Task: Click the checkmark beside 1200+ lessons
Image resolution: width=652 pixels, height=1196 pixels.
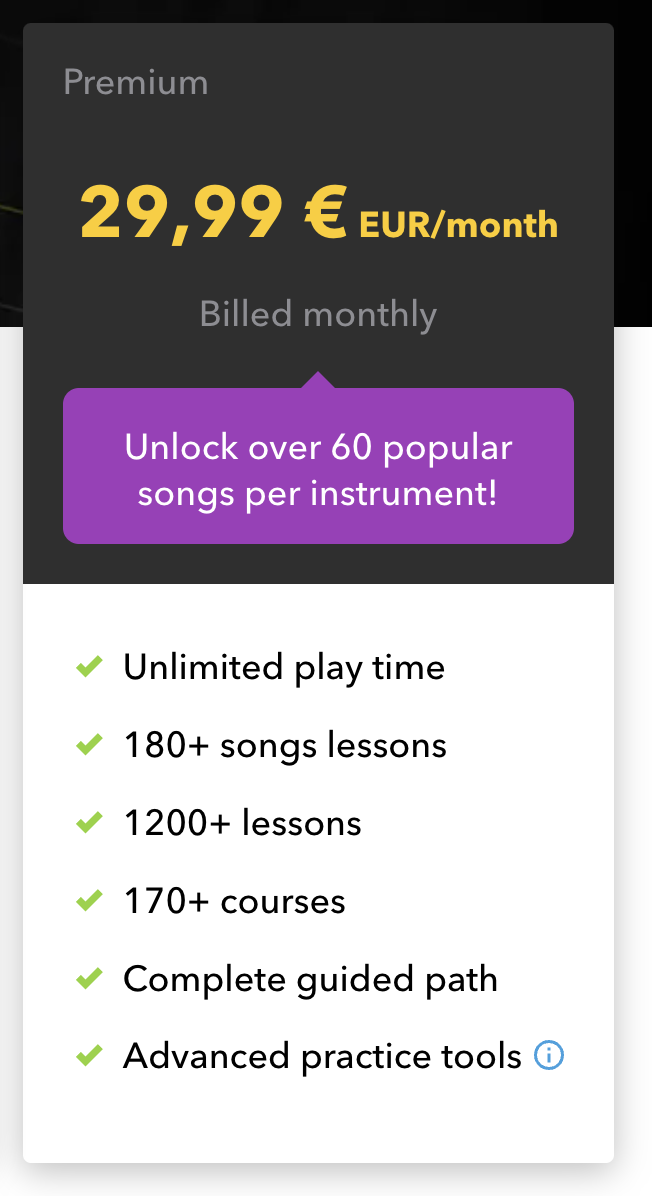Action: pyautogui.click(x=89, y=822)
